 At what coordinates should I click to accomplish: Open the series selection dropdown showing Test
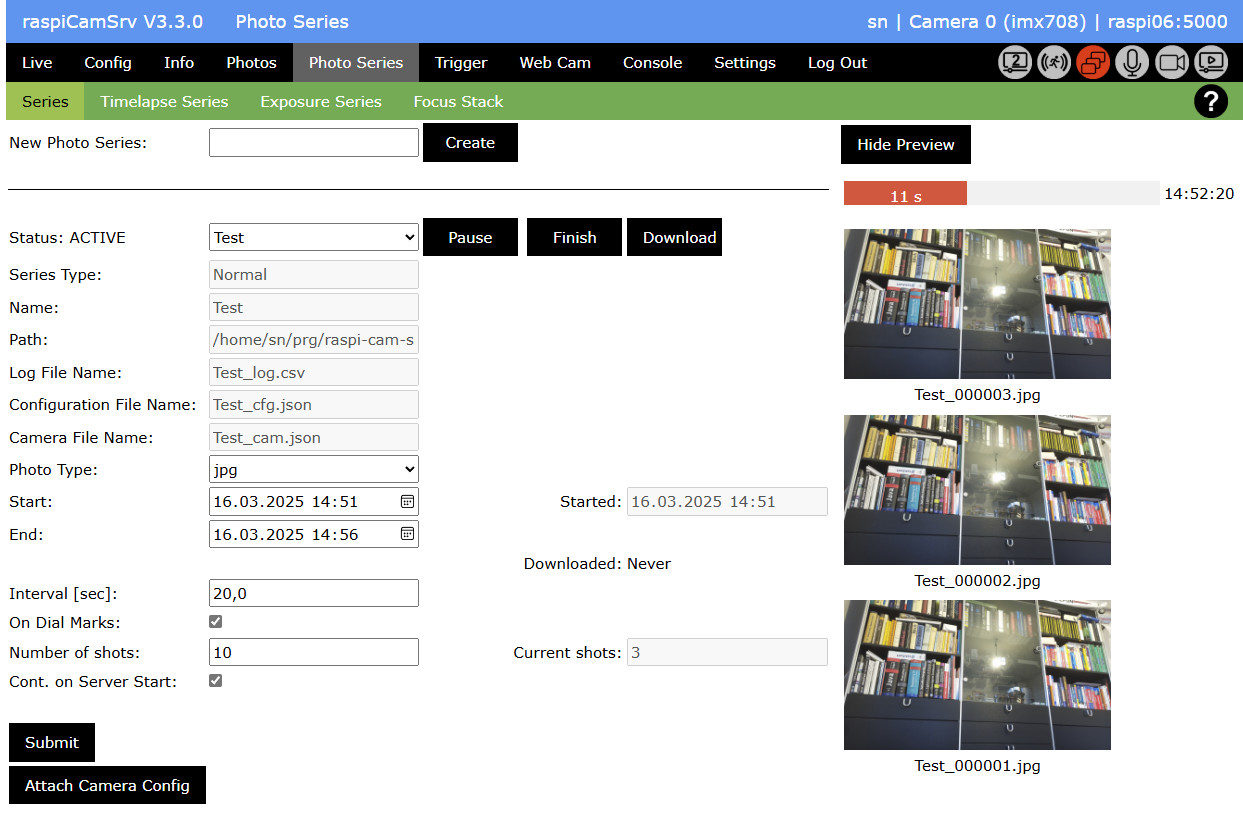point(313,237)
